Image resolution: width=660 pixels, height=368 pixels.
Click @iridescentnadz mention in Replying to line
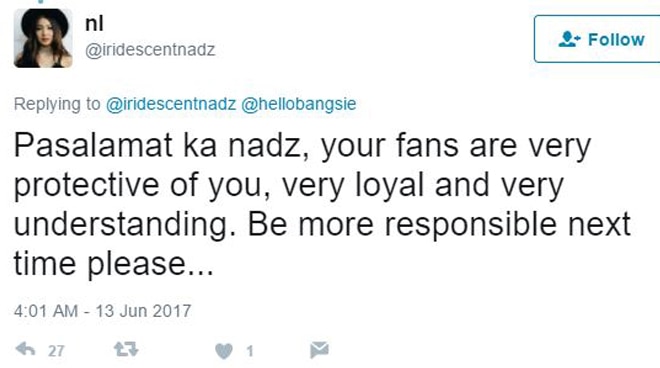170,104
